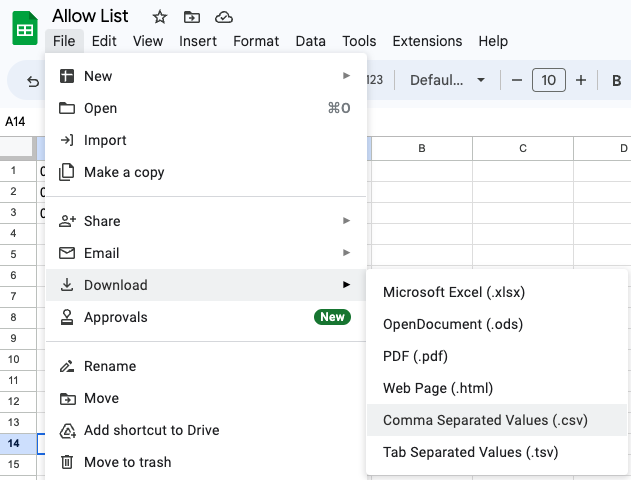The height and width of the screenshot is (480, 631).
Task: Download as Tab Separated Values (.tsv)
Action: [x=497, y=452]
